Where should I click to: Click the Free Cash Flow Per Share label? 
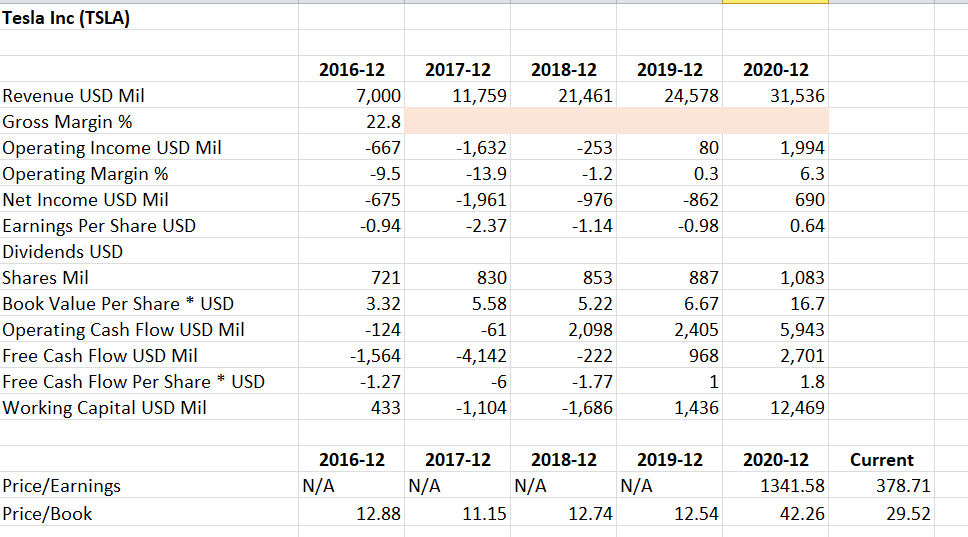pos(133,381)
